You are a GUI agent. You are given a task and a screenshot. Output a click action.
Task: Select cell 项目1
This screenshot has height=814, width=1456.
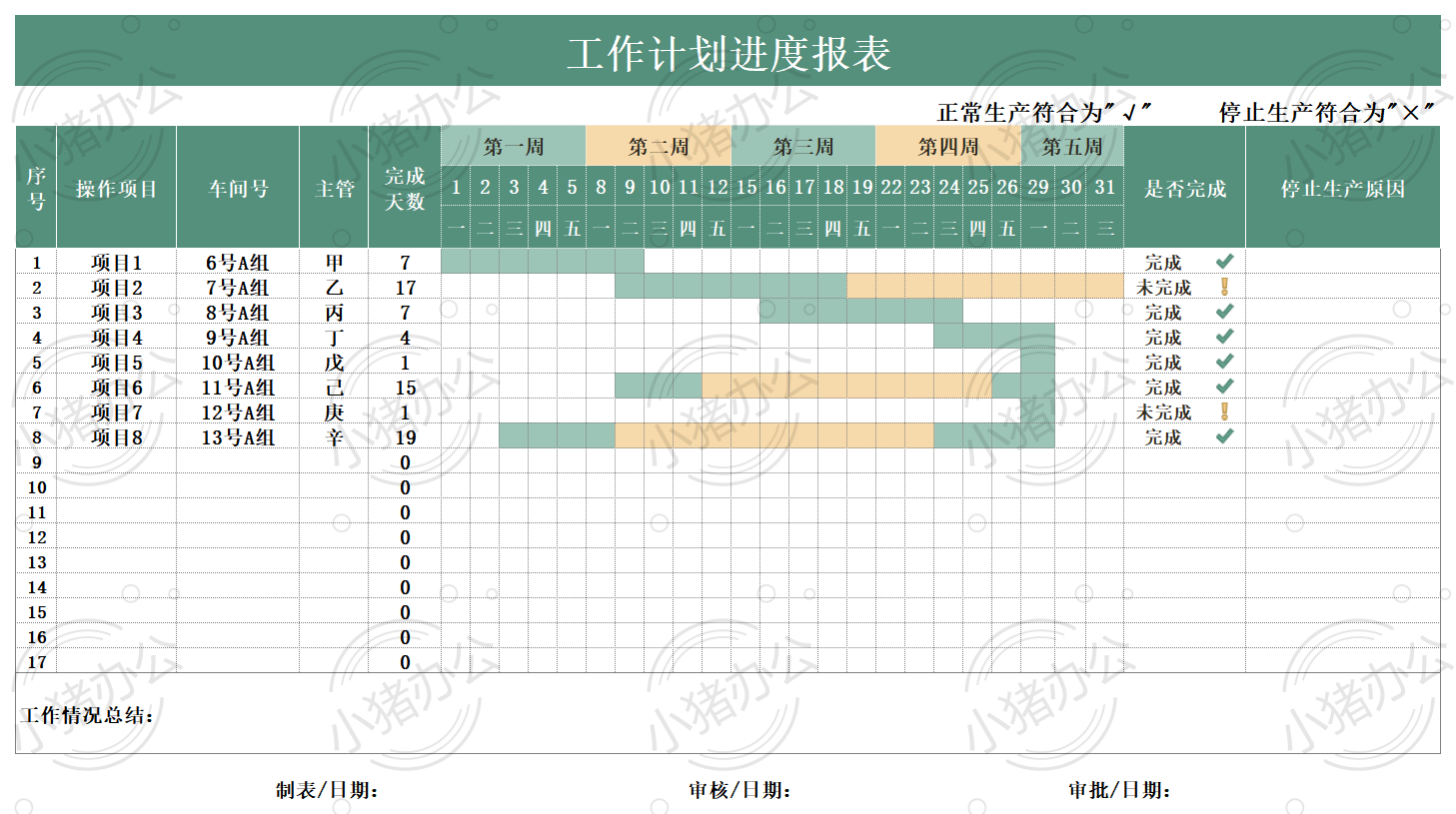pos(117,262)
